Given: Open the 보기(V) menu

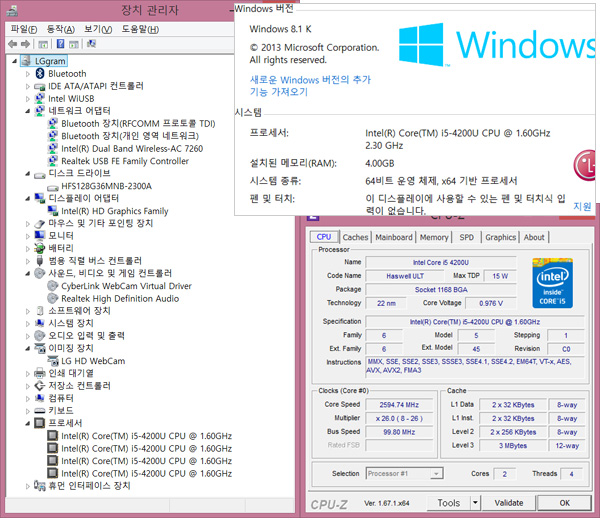Looking at the screenshot, I should 98,29.
